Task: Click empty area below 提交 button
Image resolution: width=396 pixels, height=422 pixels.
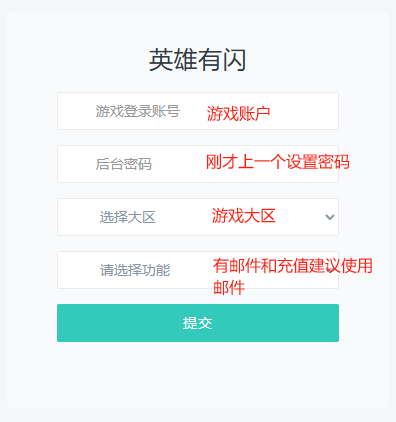Action: point(198,373)
